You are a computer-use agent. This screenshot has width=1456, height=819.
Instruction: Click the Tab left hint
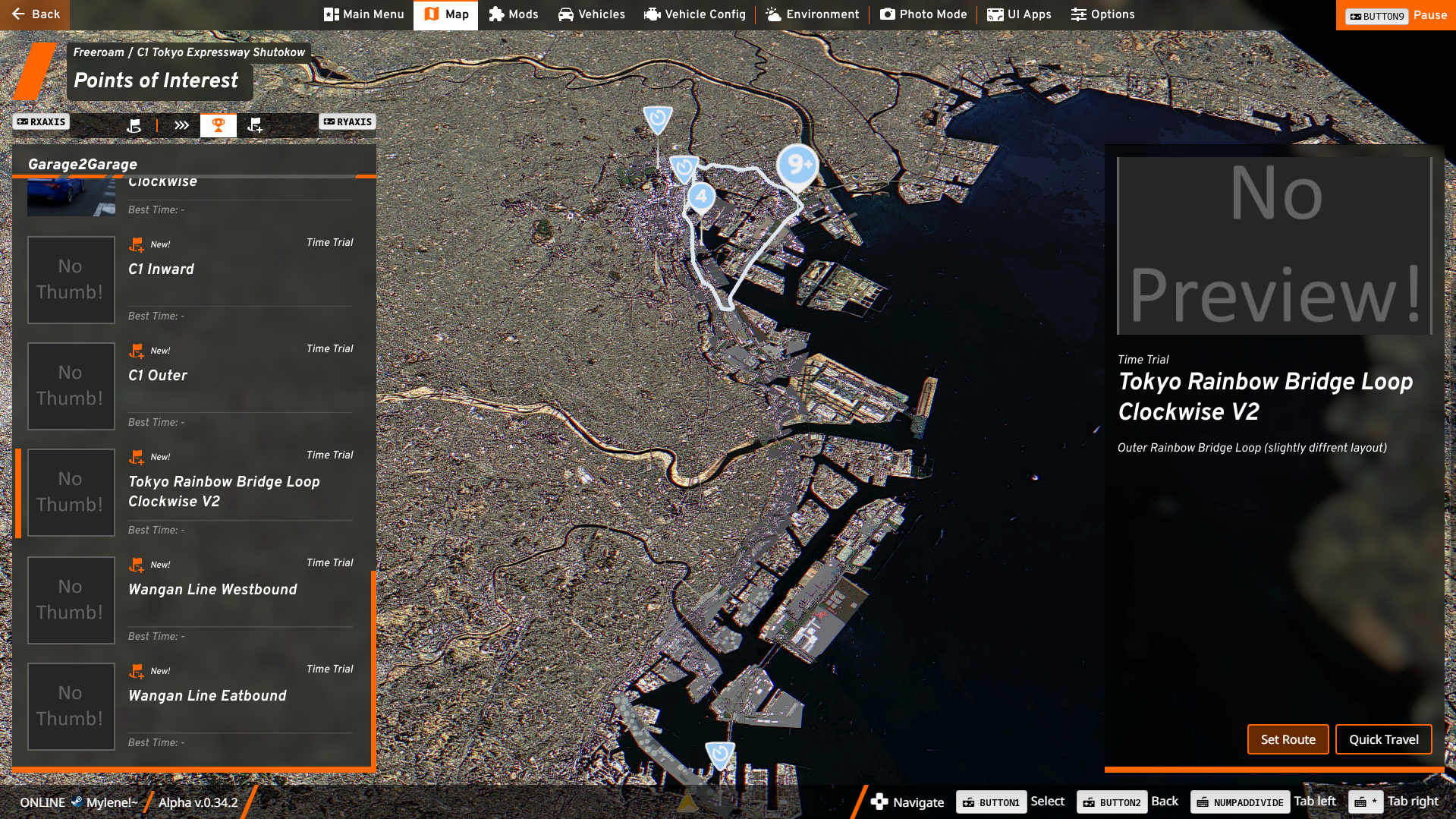pos(1263,802)
